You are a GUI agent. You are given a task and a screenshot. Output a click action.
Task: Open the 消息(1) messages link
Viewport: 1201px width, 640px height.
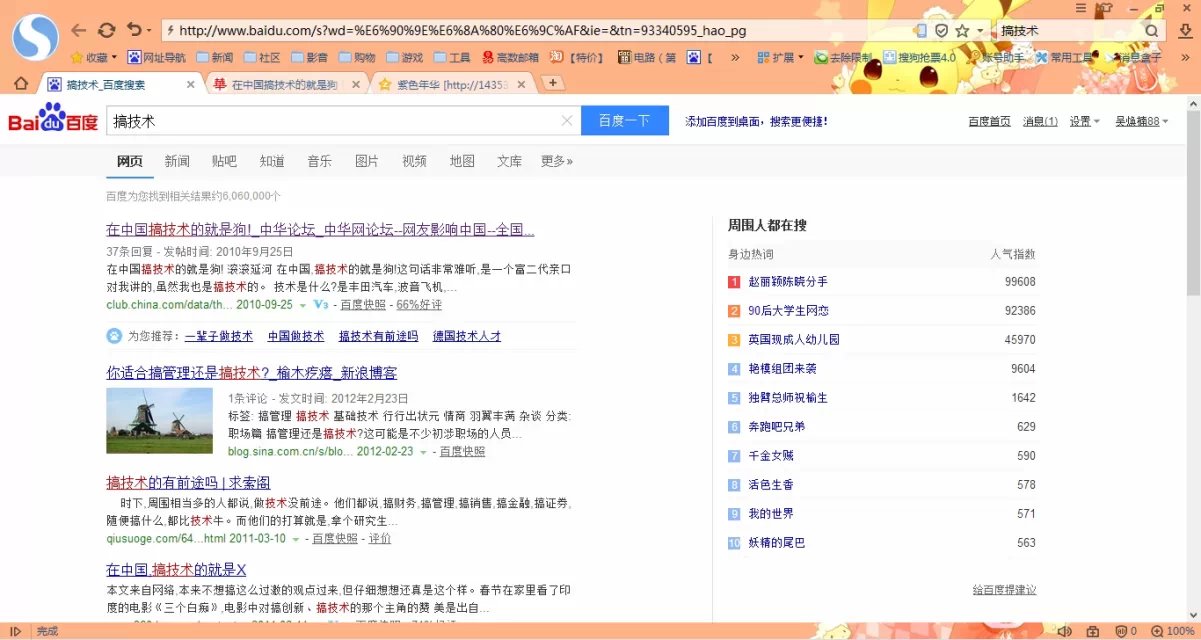1040,122
